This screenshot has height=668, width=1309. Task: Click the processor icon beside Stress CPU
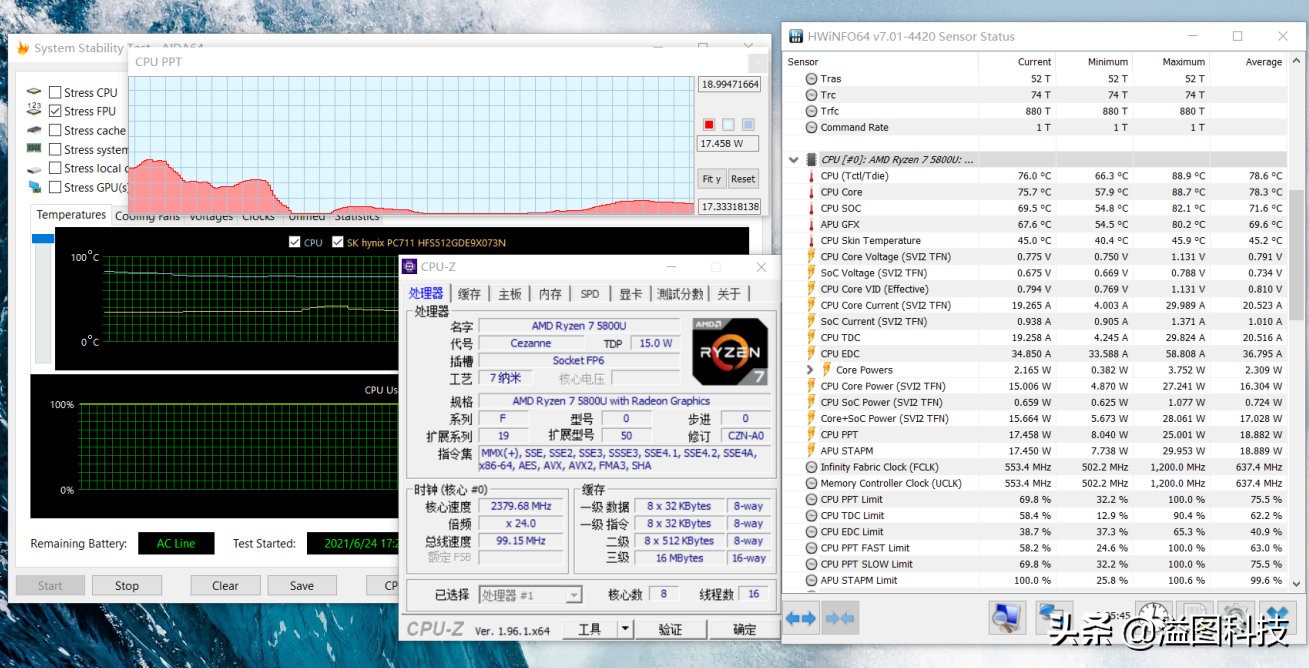[34, 92]
